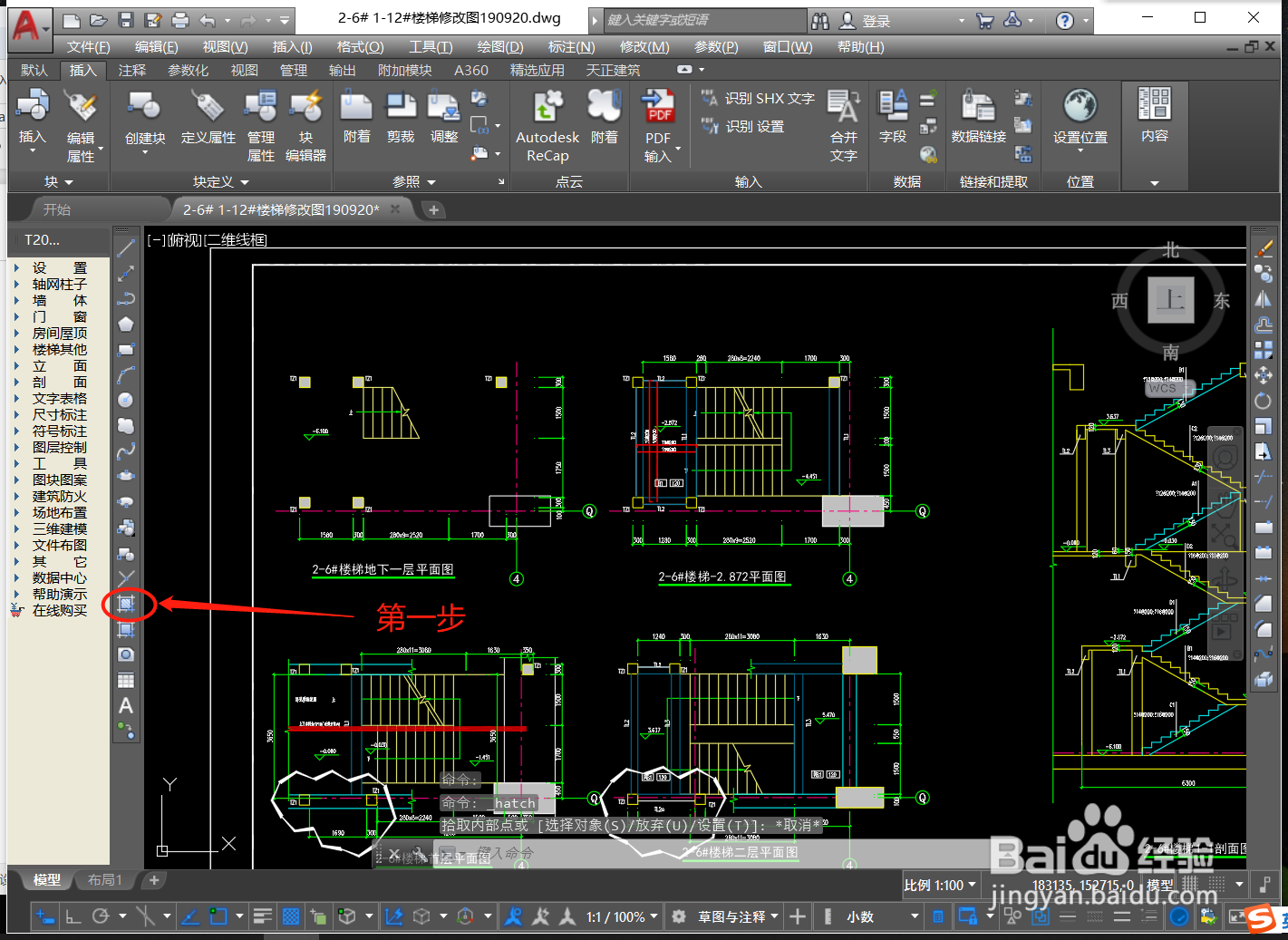Open the 修改(M) menu
The height and width of the screenshot is (940, 1288).
tap(644, 47)
